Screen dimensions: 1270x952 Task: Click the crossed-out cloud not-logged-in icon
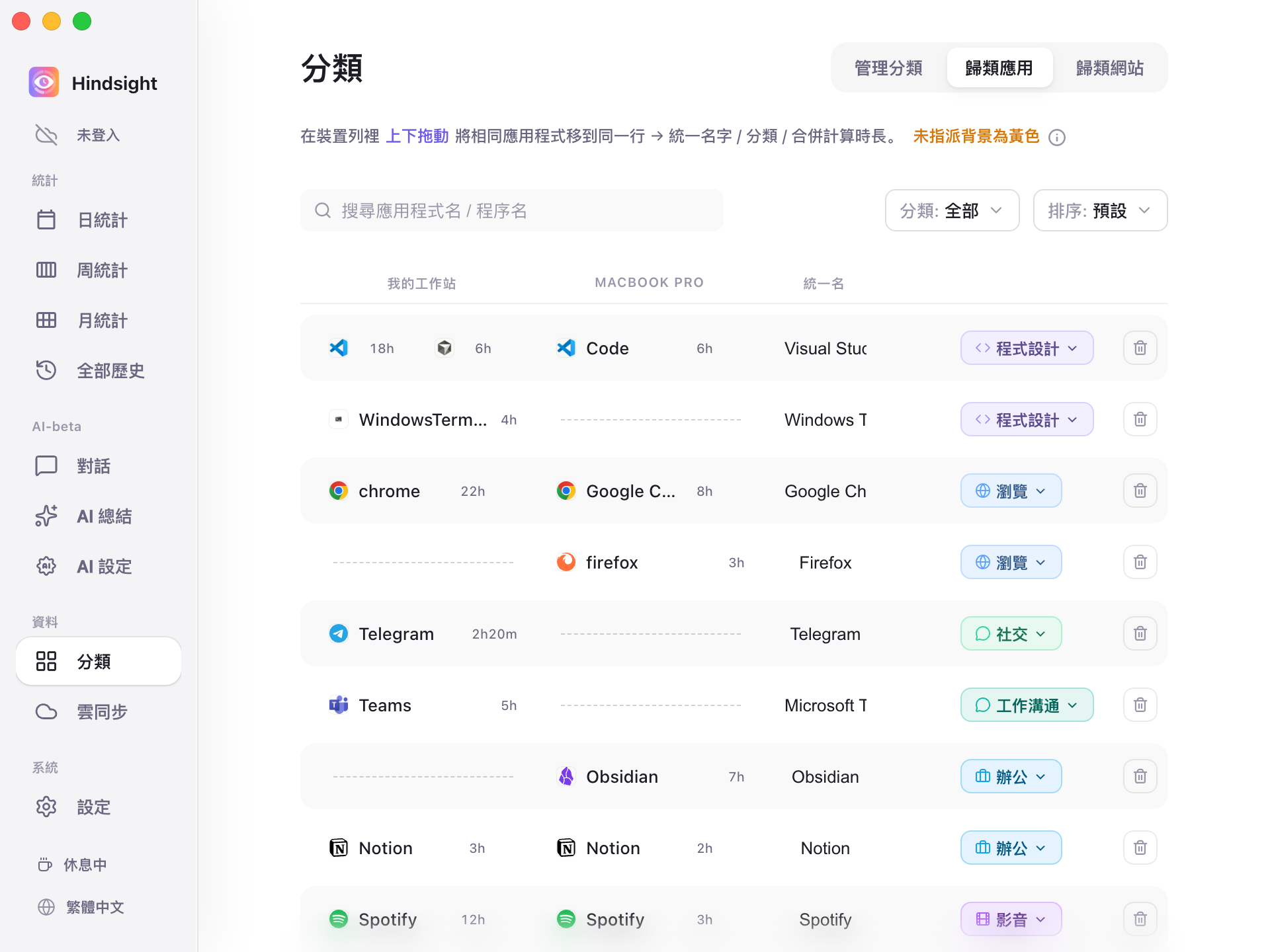click(x=46, y=135)
